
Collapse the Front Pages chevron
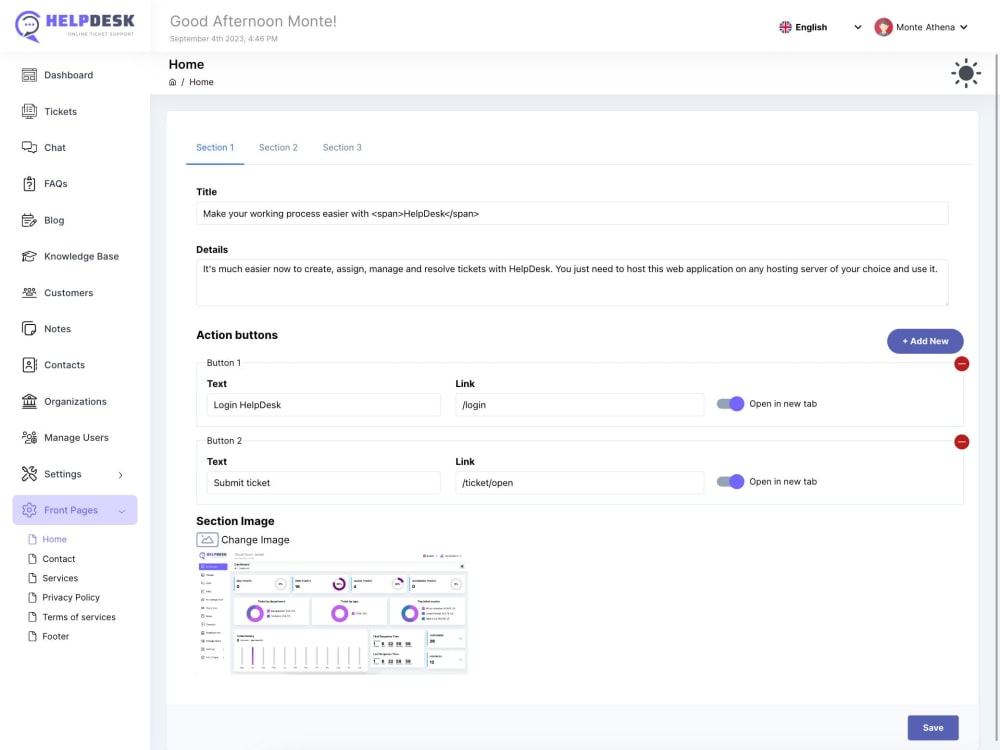point(122,511)
